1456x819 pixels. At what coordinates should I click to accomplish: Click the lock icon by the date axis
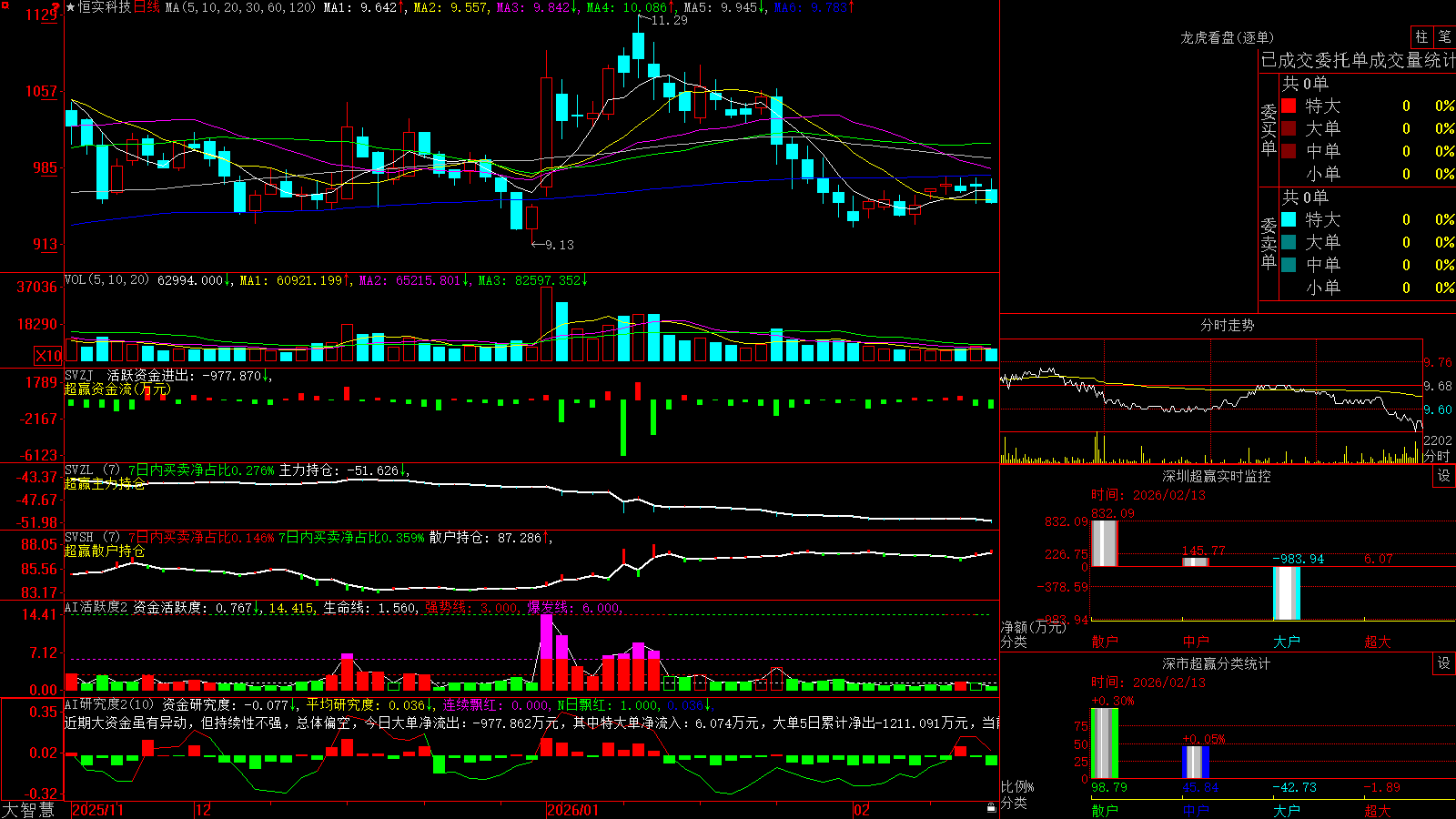pos(991,808)
